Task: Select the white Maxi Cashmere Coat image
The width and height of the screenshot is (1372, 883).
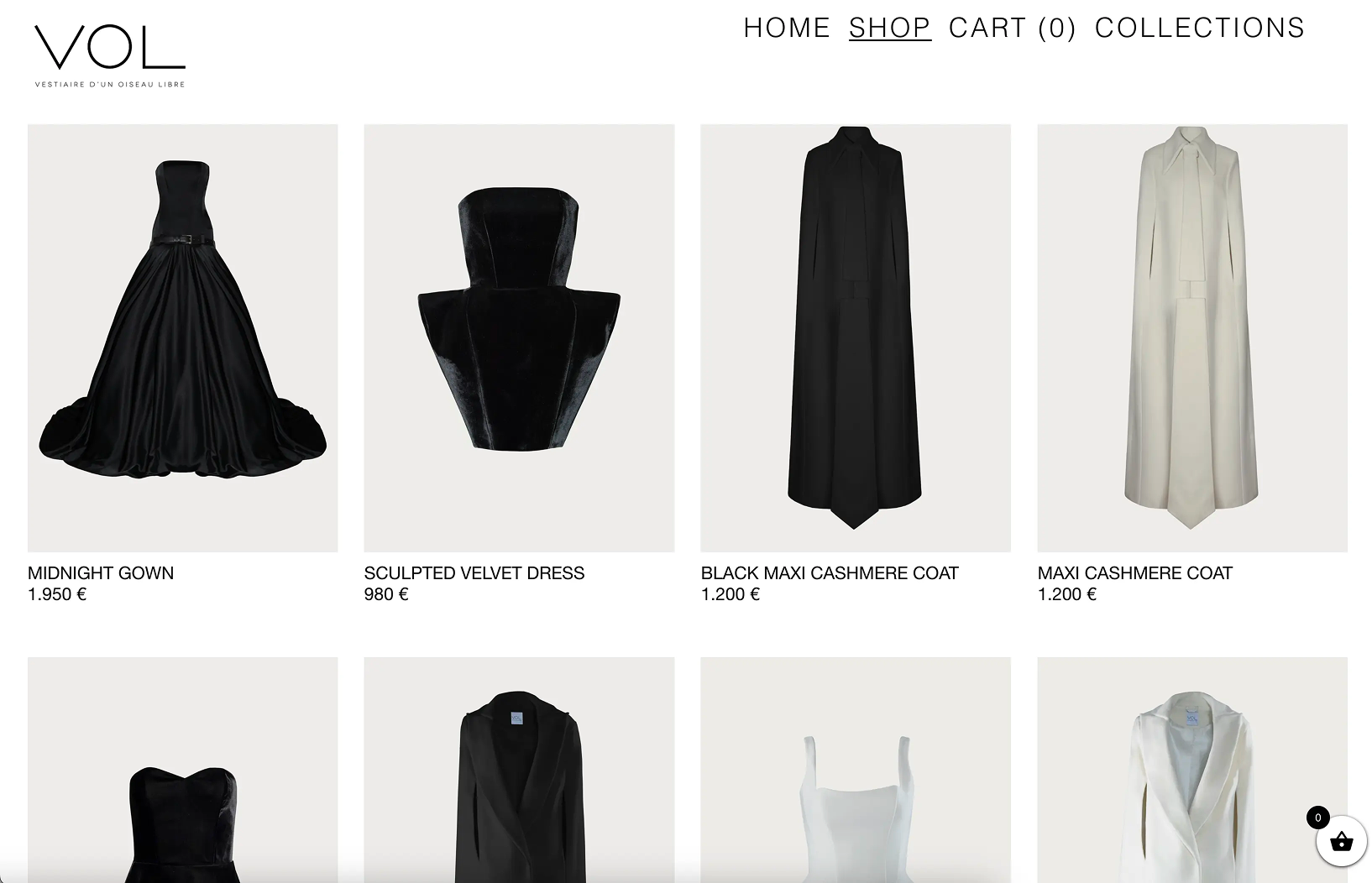Action: tap(1192, 338)
